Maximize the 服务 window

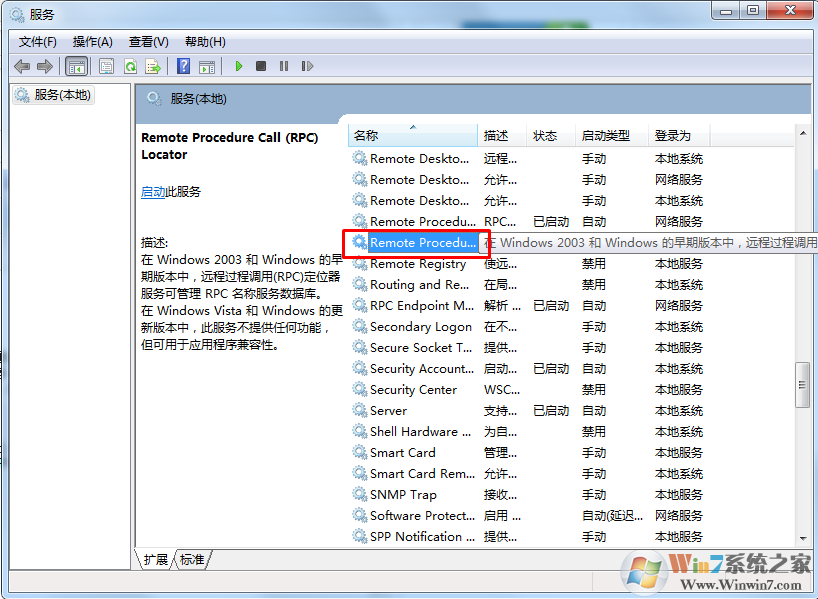752,10
